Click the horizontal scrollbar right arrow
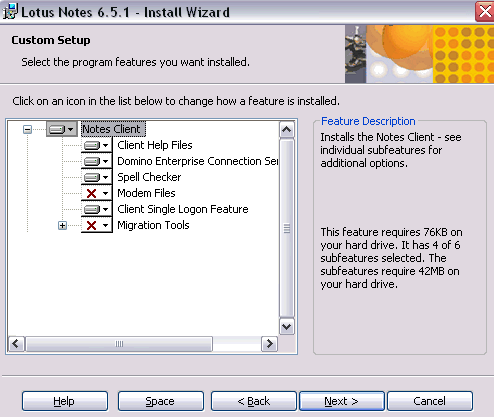The height and width of the screenshot is (417, 494). 269,344
